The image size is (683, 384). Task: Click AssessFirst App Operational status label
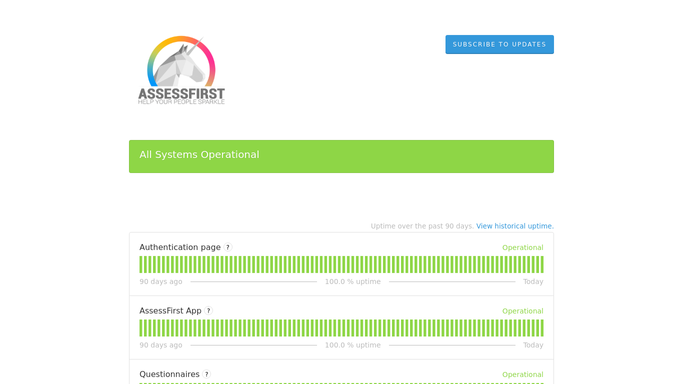[x=523, y=311]
